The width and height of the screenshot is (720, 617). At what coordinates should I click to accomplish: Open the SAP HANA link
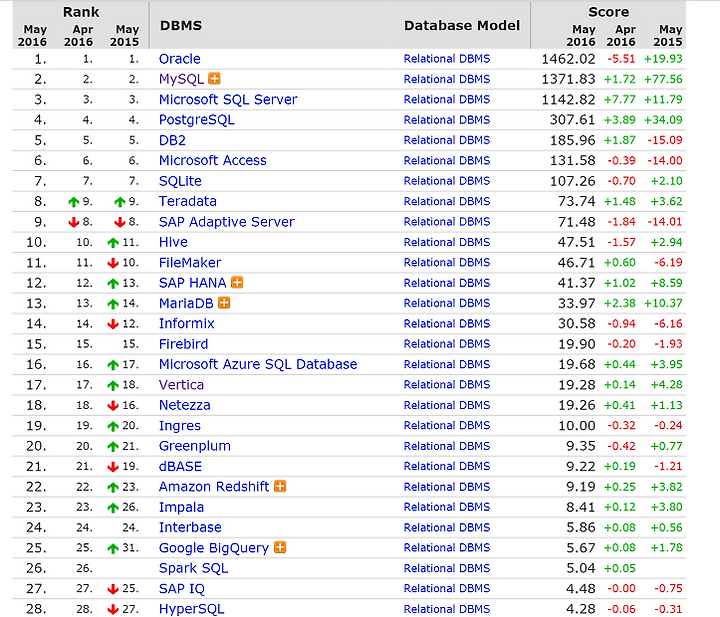tap(192, 283)
